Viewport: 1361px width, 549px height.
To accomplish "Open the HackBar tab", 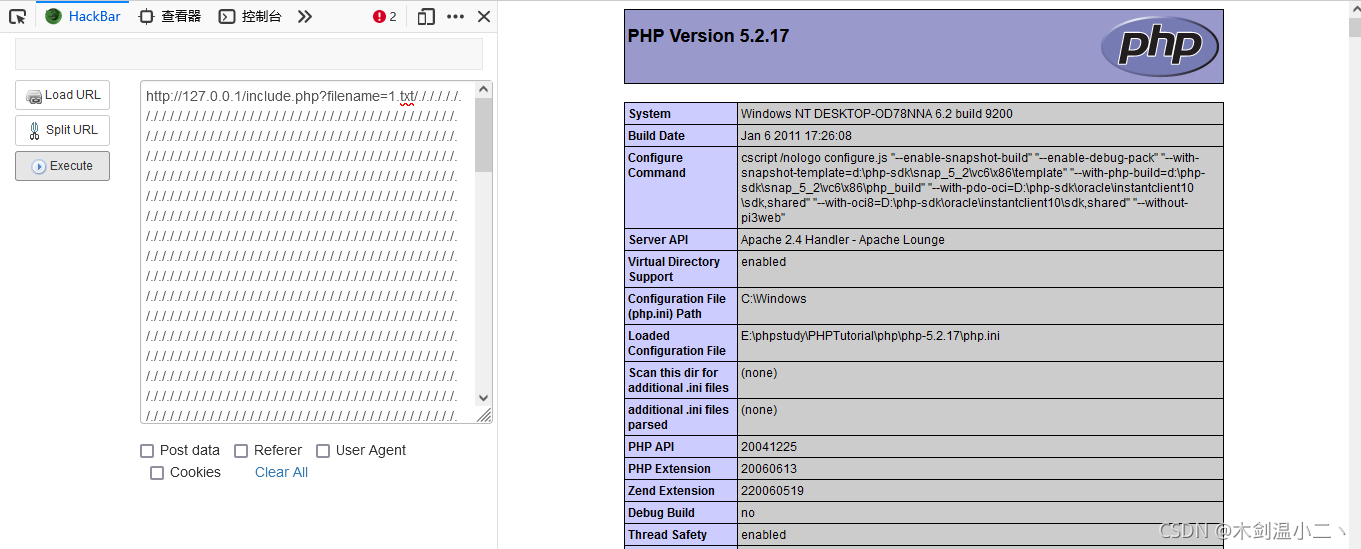I will click(x=83, y=16).
